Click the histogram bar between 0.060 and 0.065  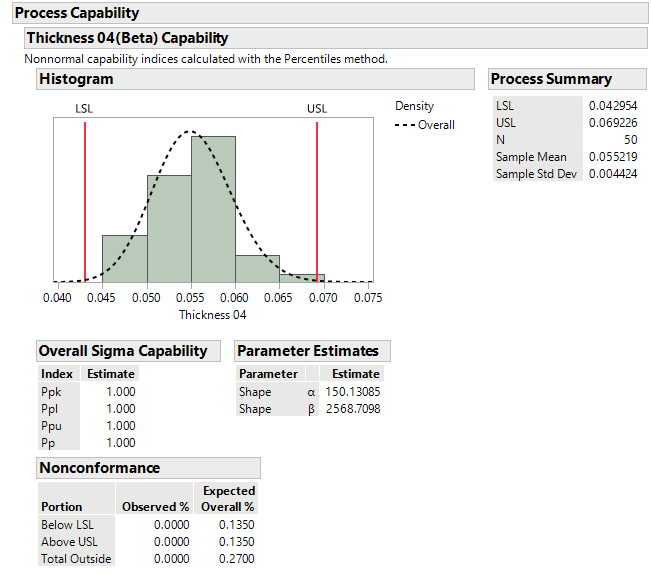coord(257,269)
